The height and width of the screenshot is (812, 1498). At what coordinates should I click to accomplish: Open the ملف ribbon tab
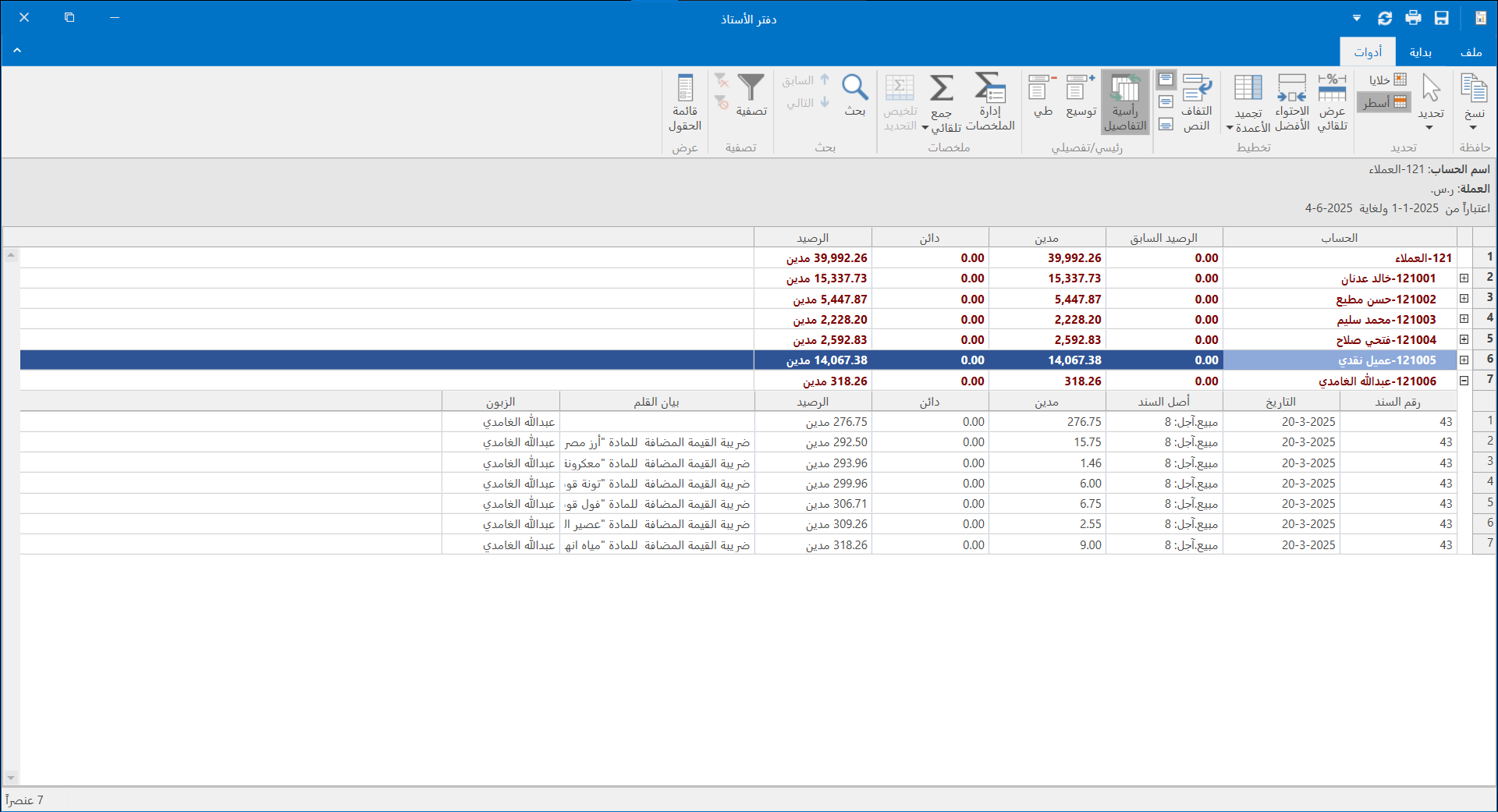coord(1471,52)
